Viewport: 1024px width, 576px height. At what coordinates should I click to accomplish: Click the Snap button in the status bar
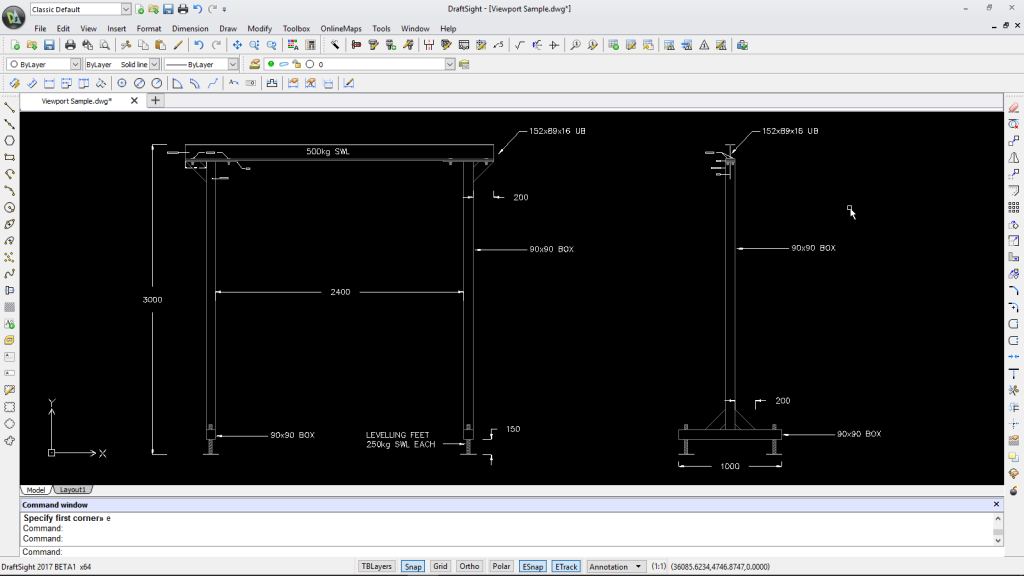pyautogui.click(x=412, y=566)
